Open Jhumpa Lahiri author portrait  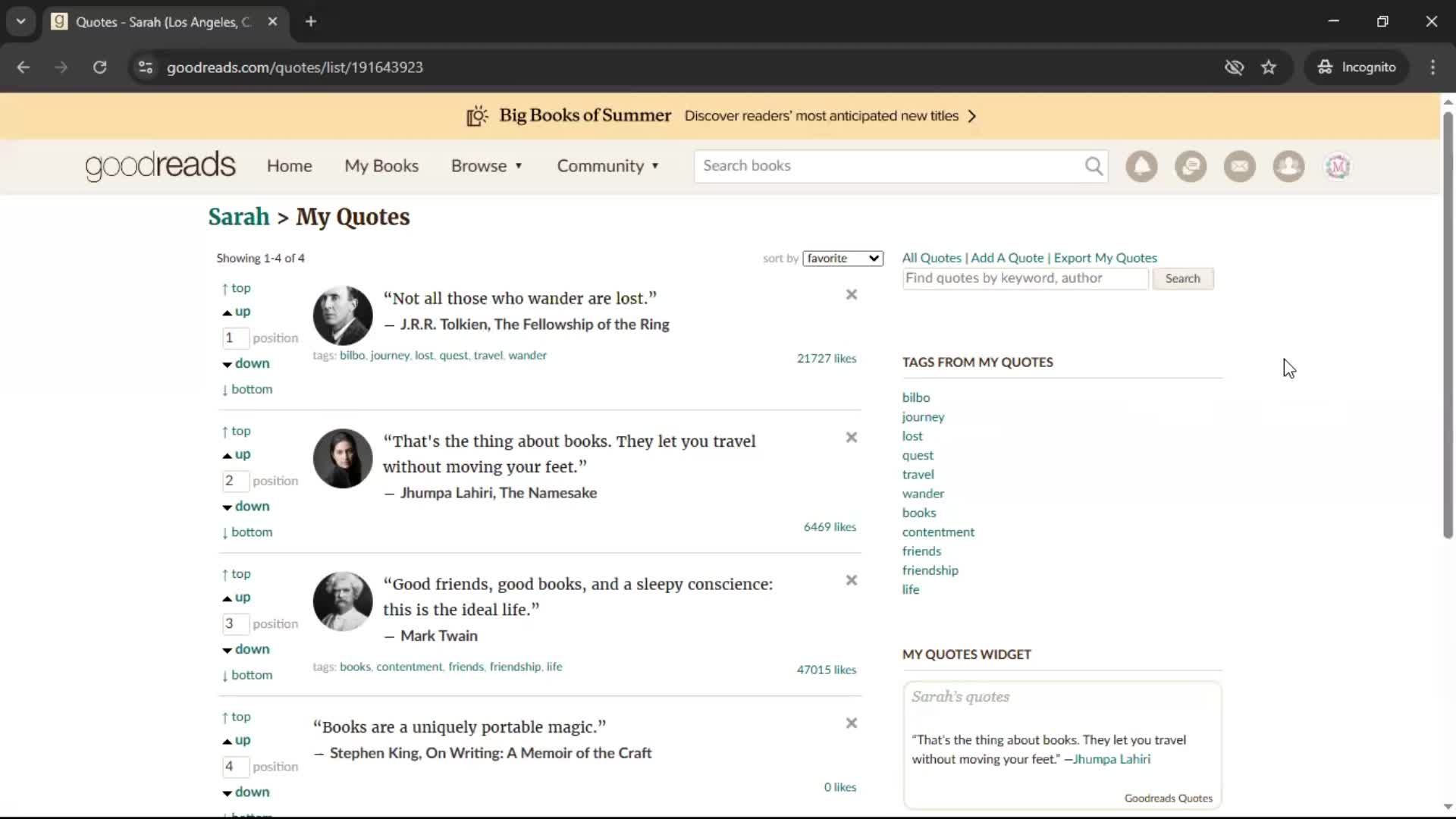[343, 458]
